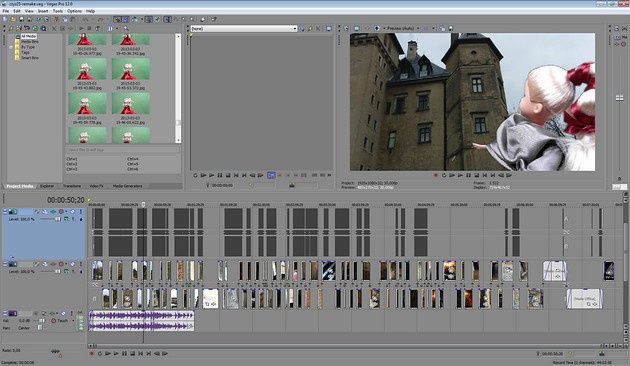Open Touch automation mode dropdown on audio track

(73, 321)
